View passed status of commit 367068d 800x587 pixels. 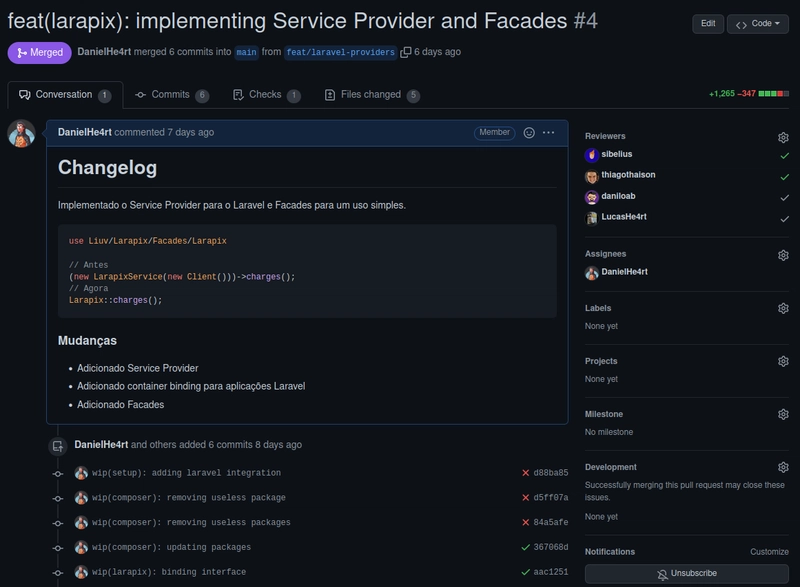point(526,547)
